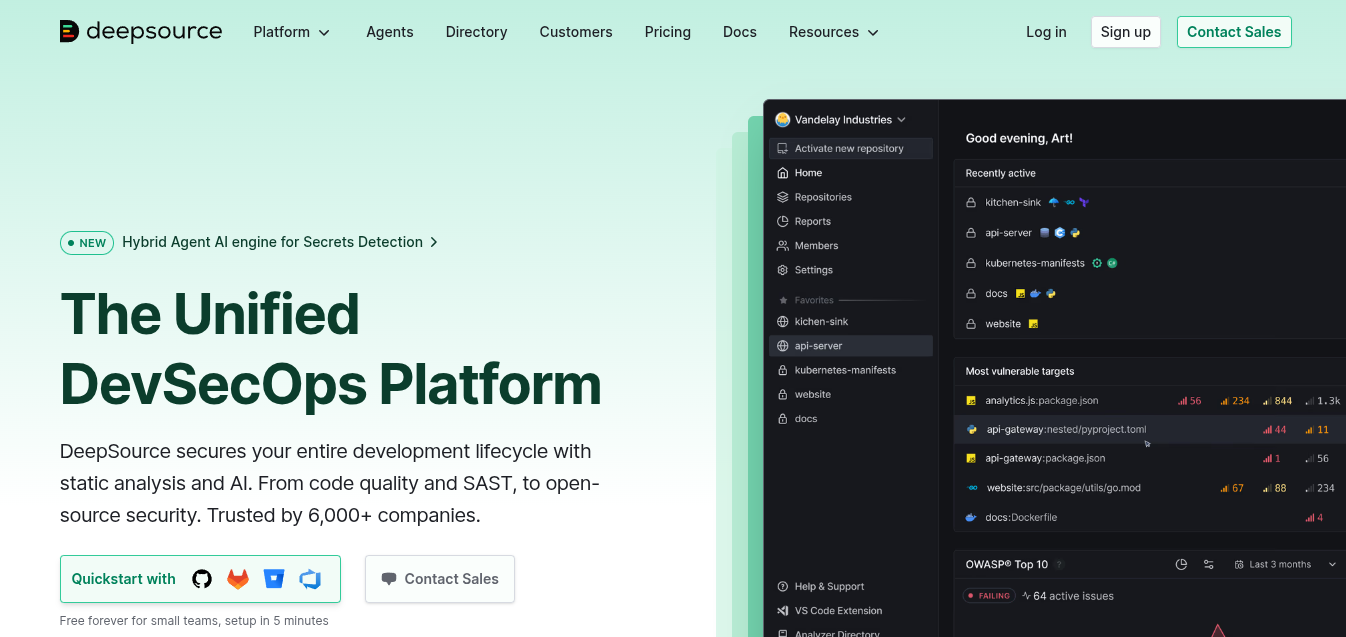This screenshot has width=1346, height=637.
Task: Open the Directory nav item
Action: 477,32
